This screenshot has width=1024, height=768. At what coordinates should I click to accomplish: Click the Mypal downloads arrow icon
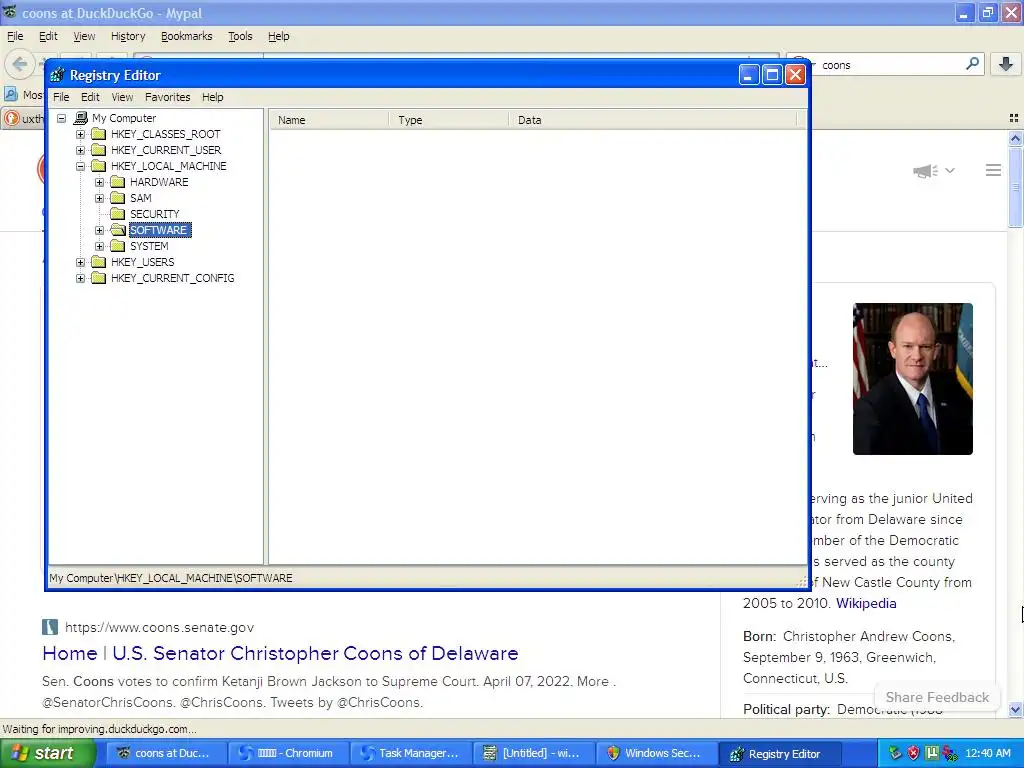(x=1006, y=64)
